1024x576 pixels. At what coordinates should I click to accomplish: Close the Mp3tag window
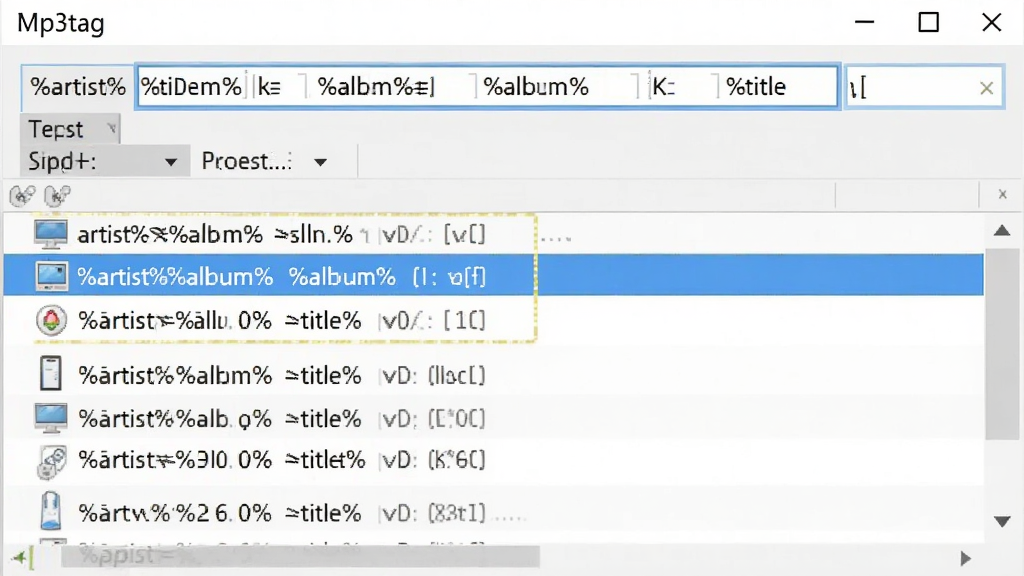pos(991,22)
